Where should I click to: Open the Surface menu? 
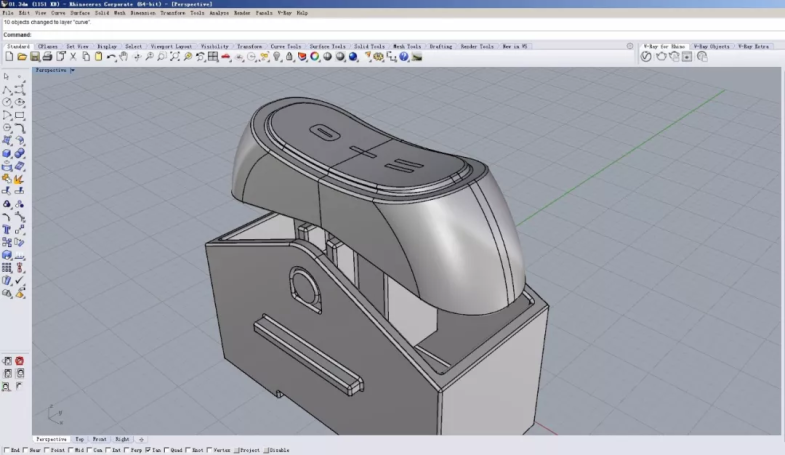tap(80, 13)
